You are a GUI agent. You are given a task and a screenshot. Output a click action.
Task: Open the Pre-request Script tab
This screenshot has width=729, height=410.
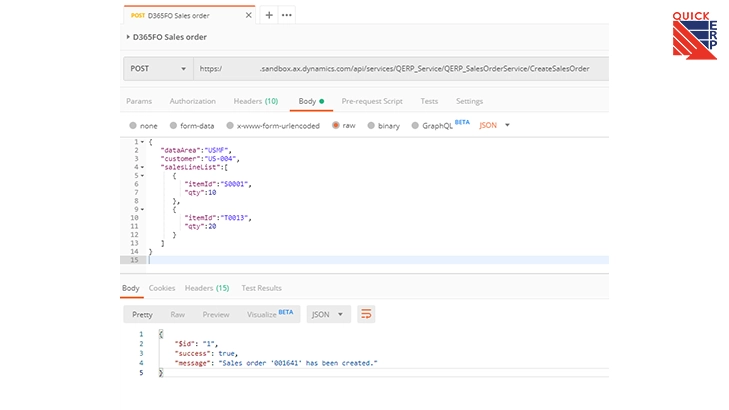(x=372, y=101)
